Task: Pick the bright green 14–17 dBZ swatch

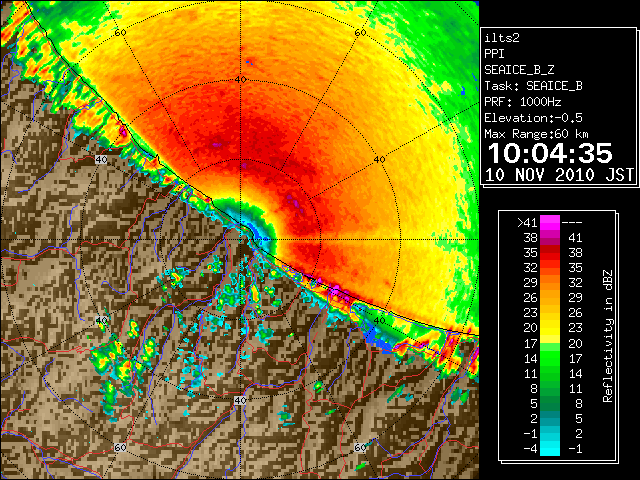Action: 550,358
